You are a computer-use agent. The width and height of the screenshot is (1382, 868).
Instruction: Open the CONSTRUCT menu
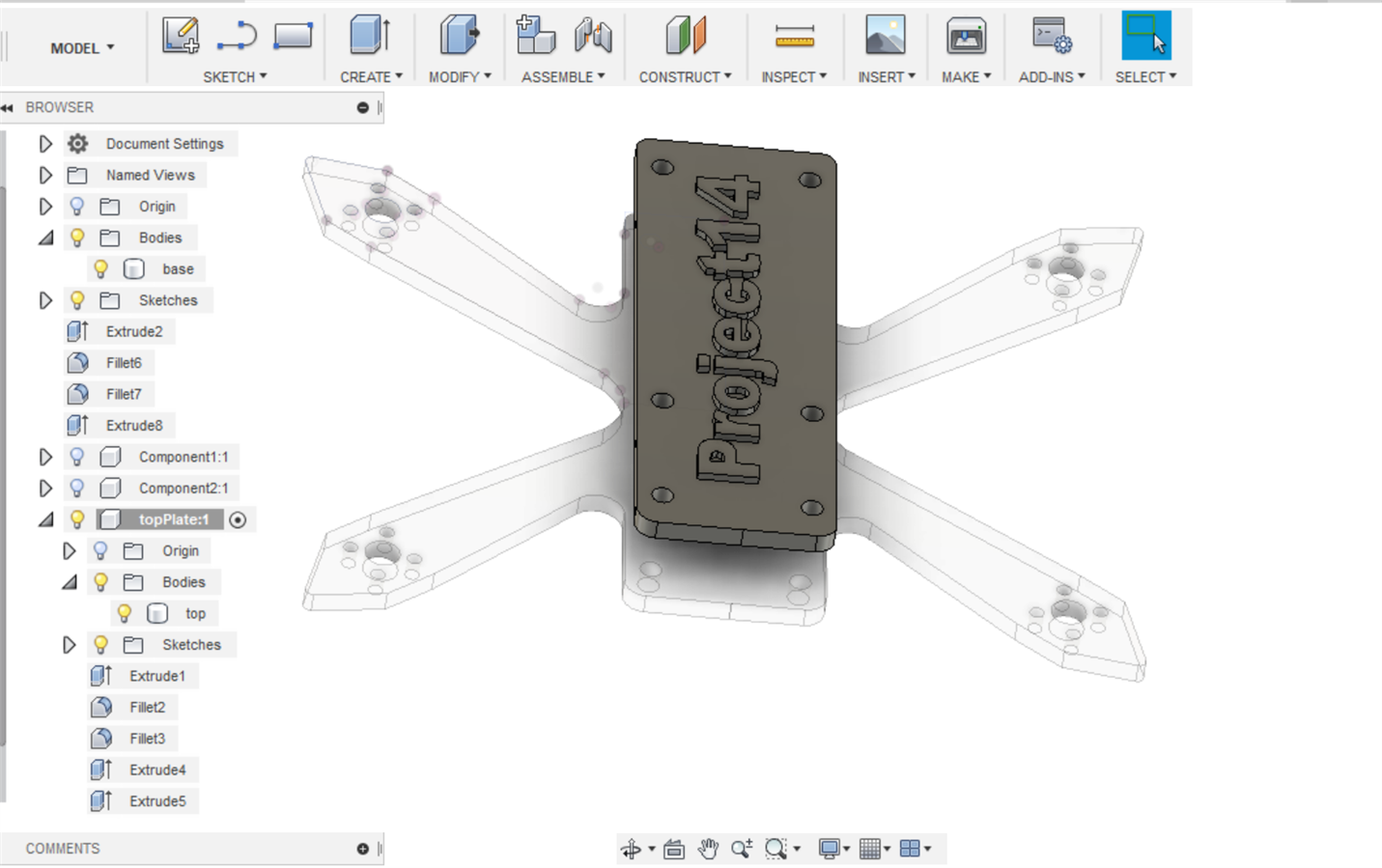[685, 77]
